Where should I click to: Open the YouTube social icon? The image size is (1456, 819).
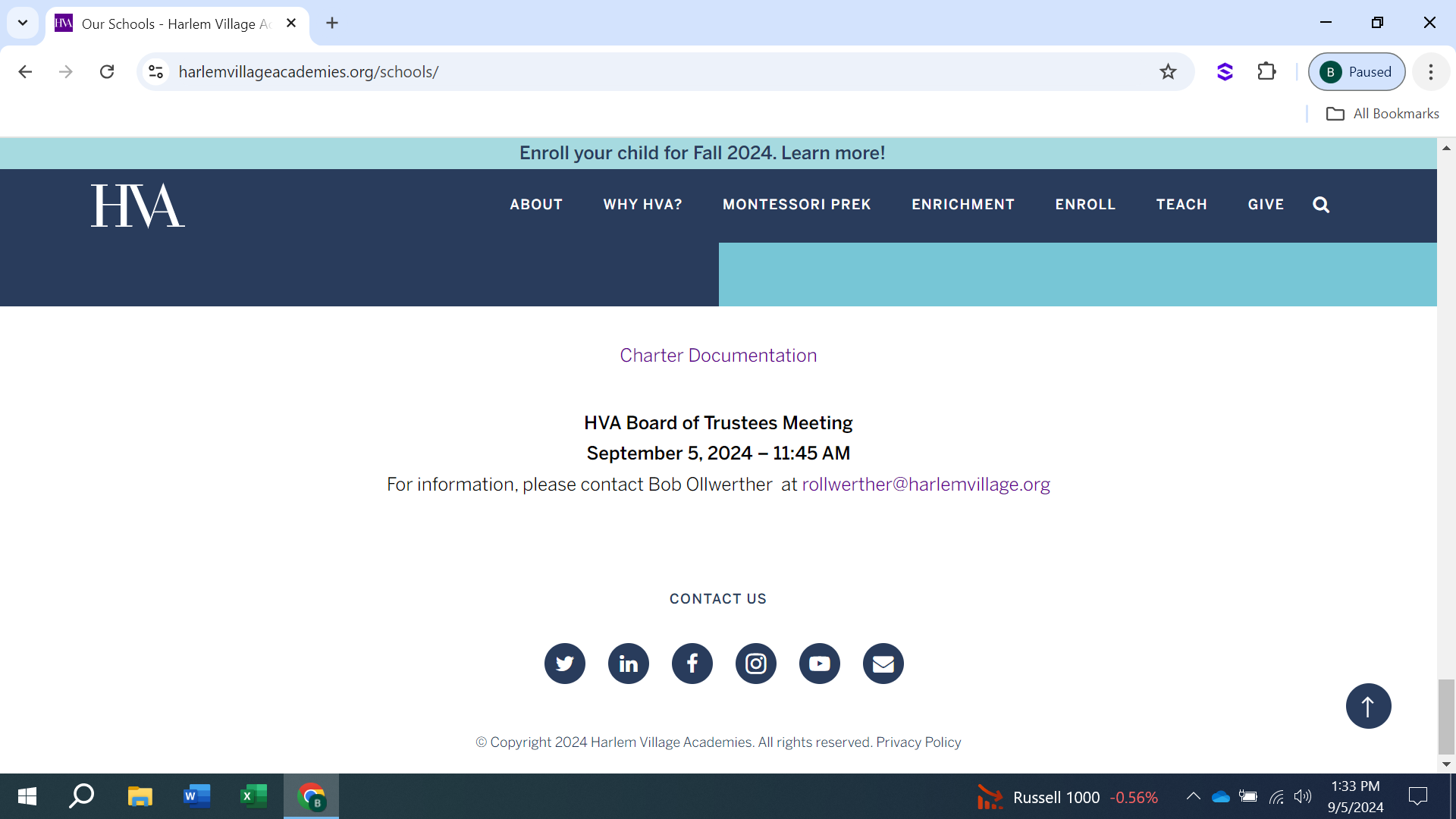coord(820,664)
